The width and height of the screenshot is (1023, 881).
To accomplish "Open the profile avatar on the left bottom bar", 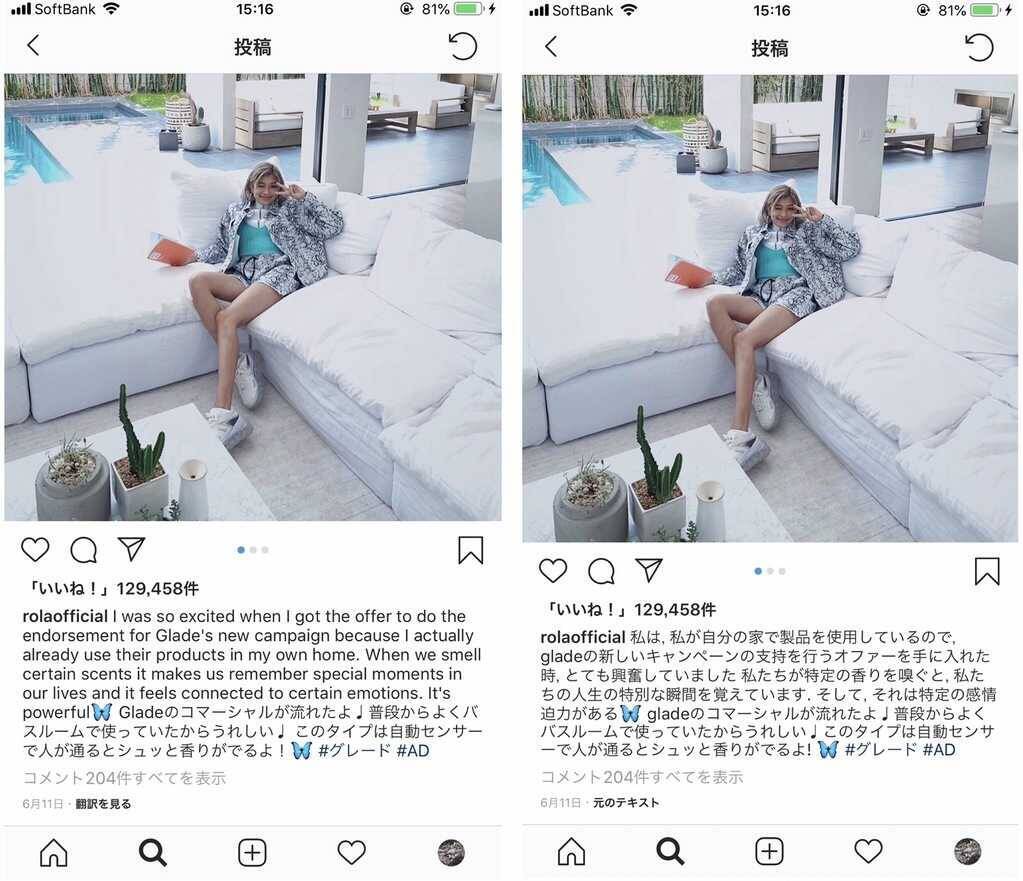I will coord(451,852).
